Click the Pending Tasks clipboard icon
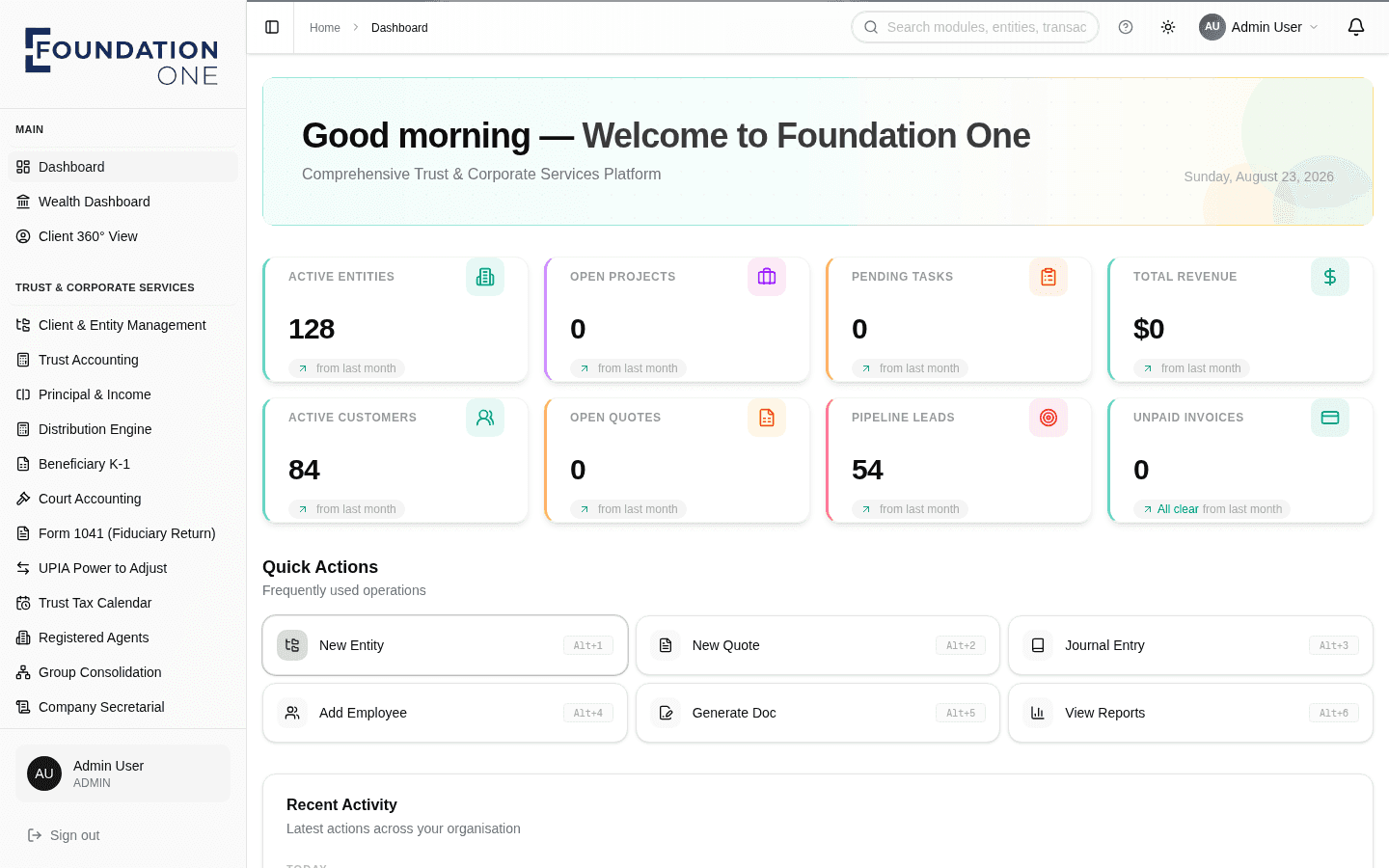 [1049, 277]
